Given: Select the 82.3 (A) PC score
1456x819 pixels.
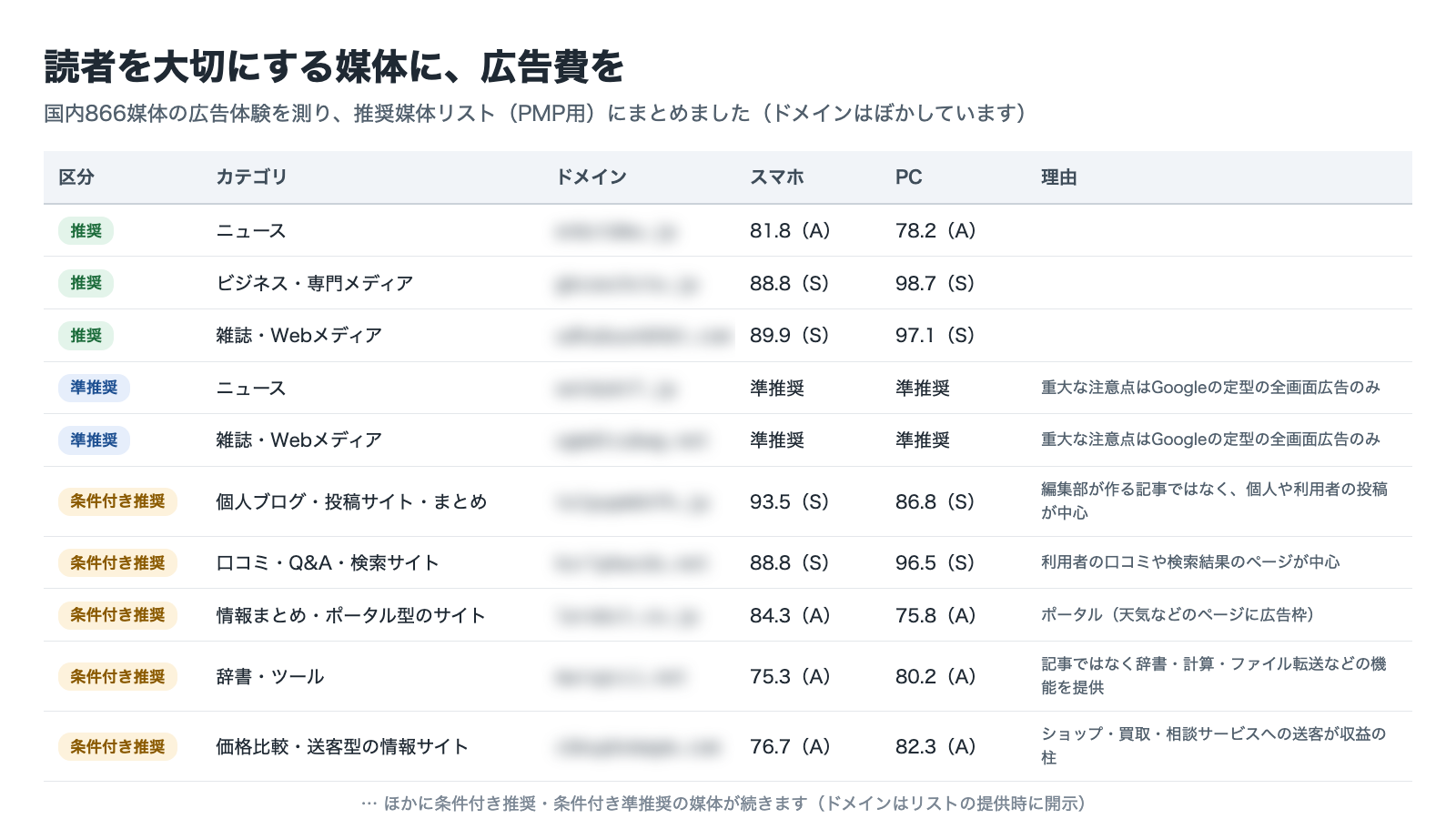Looking at the screenshot, I should pyautogui.click(x=935, y=747).
